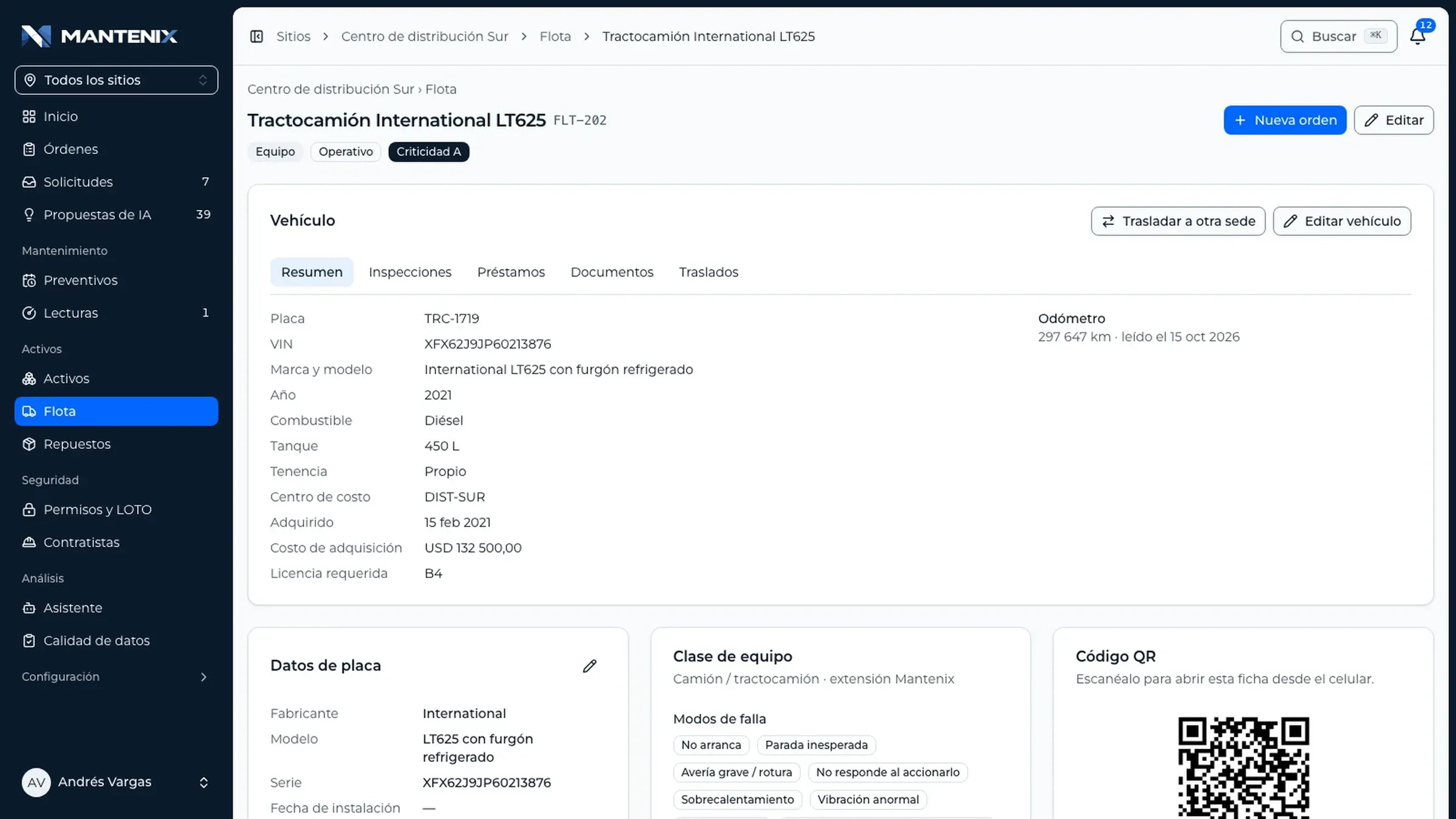1456x819 pixels.
Task: Expand the Configuración section
Action: click(x=116, y=677)
